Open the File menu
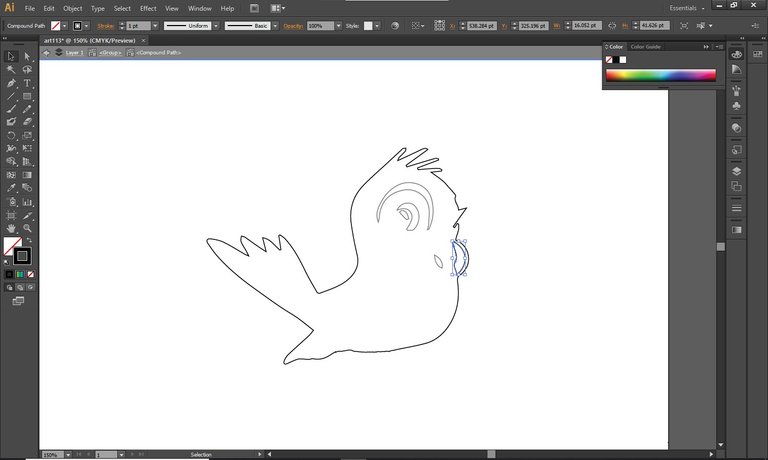 pyautogui.click(x=30, y=8)
